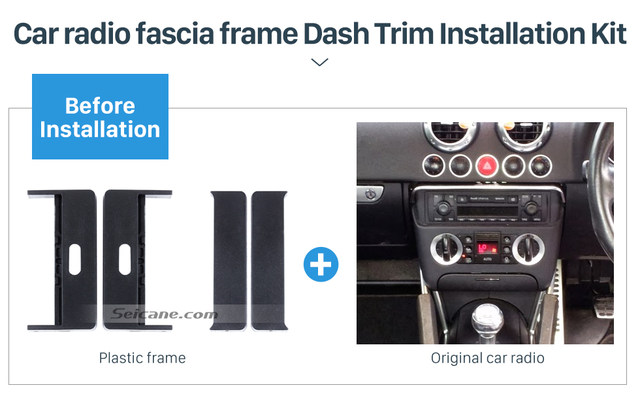Open the original car radio photo

tap(485, 233)
